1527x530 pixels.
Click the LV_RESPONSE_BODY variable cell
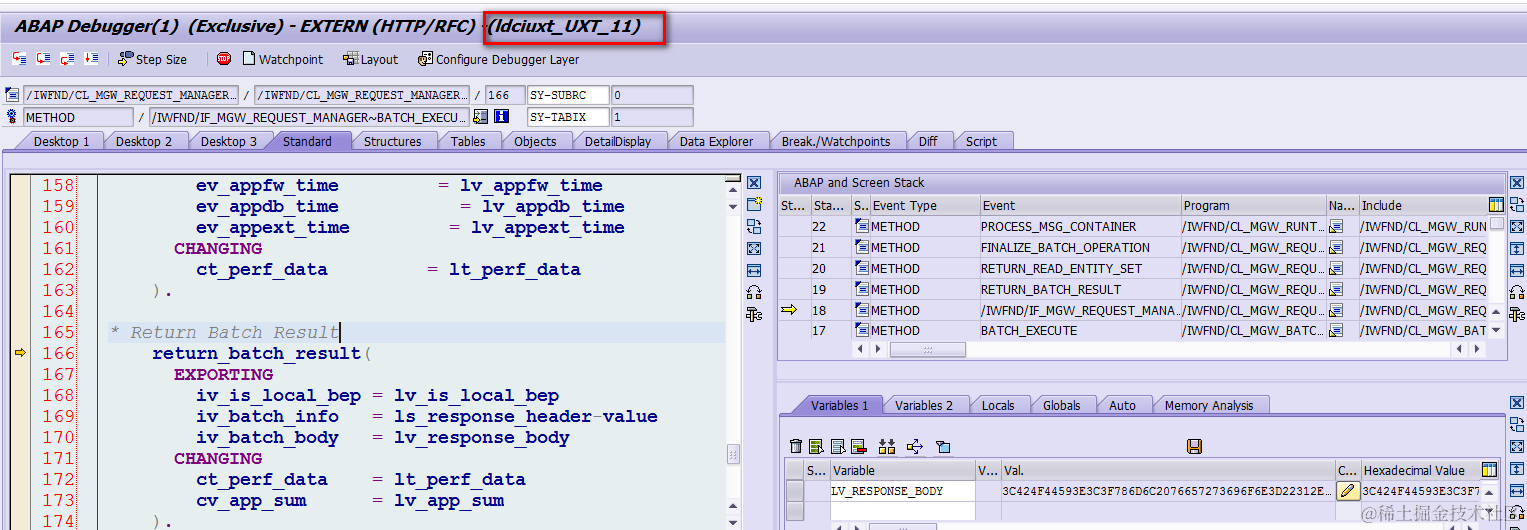point(902,491)
